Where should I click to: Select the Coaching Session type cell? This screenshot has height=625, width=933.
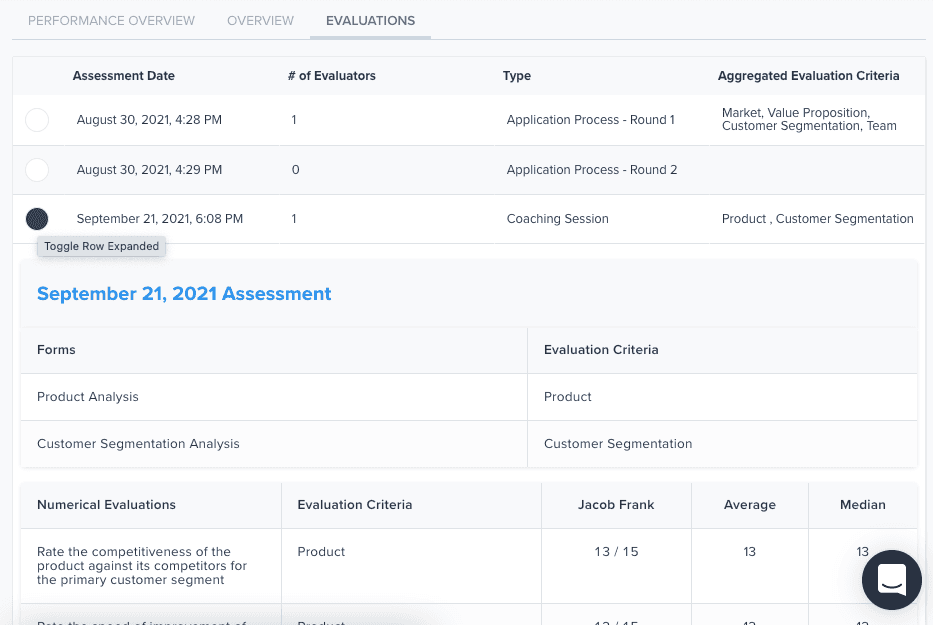tap(557, 219)
